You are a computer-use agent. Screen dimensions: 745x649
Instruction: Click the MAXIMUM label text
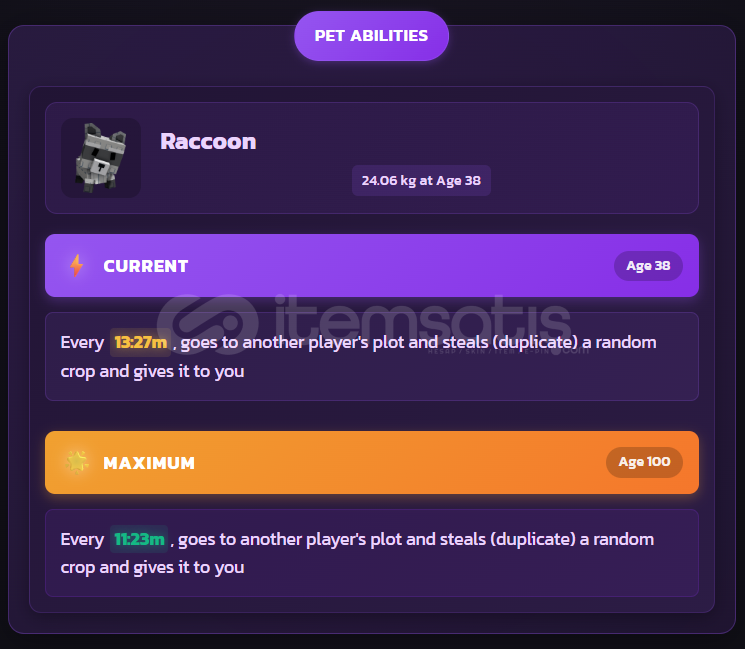(x=149, y=463)
